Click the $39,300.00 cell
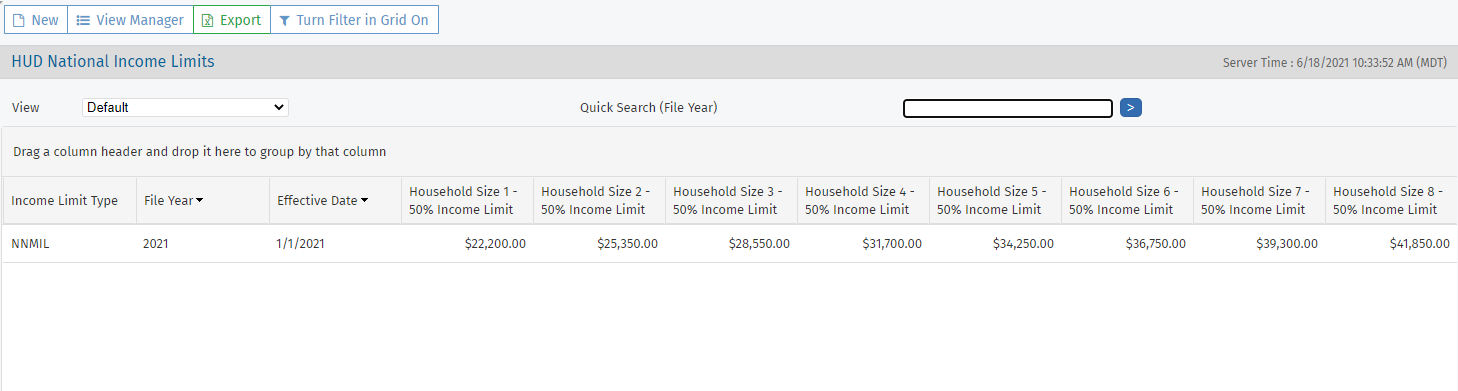The width and height of the screenshot is (1458, 391). pyautogui.click(x=1259, y=244)
